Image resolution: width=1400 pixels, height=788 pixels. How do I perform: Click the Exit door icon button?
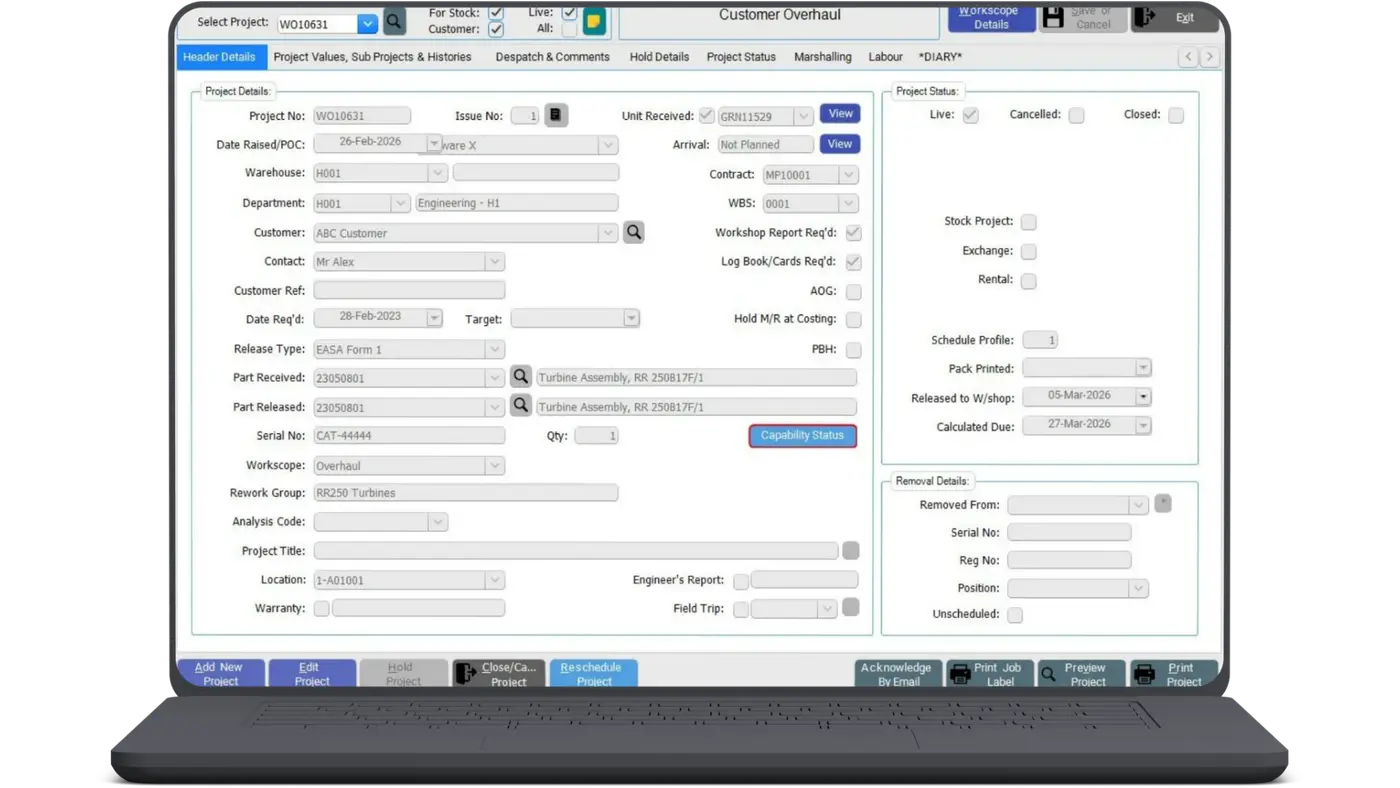click(1174, 18)
